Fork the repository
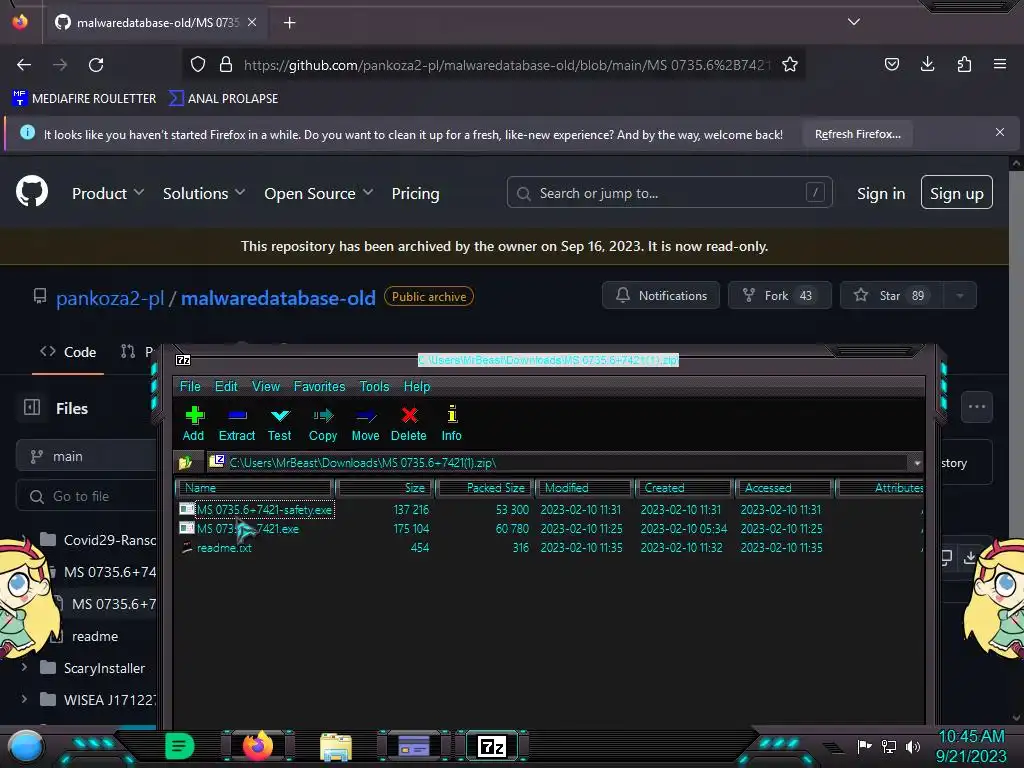 tap(780, 296)
